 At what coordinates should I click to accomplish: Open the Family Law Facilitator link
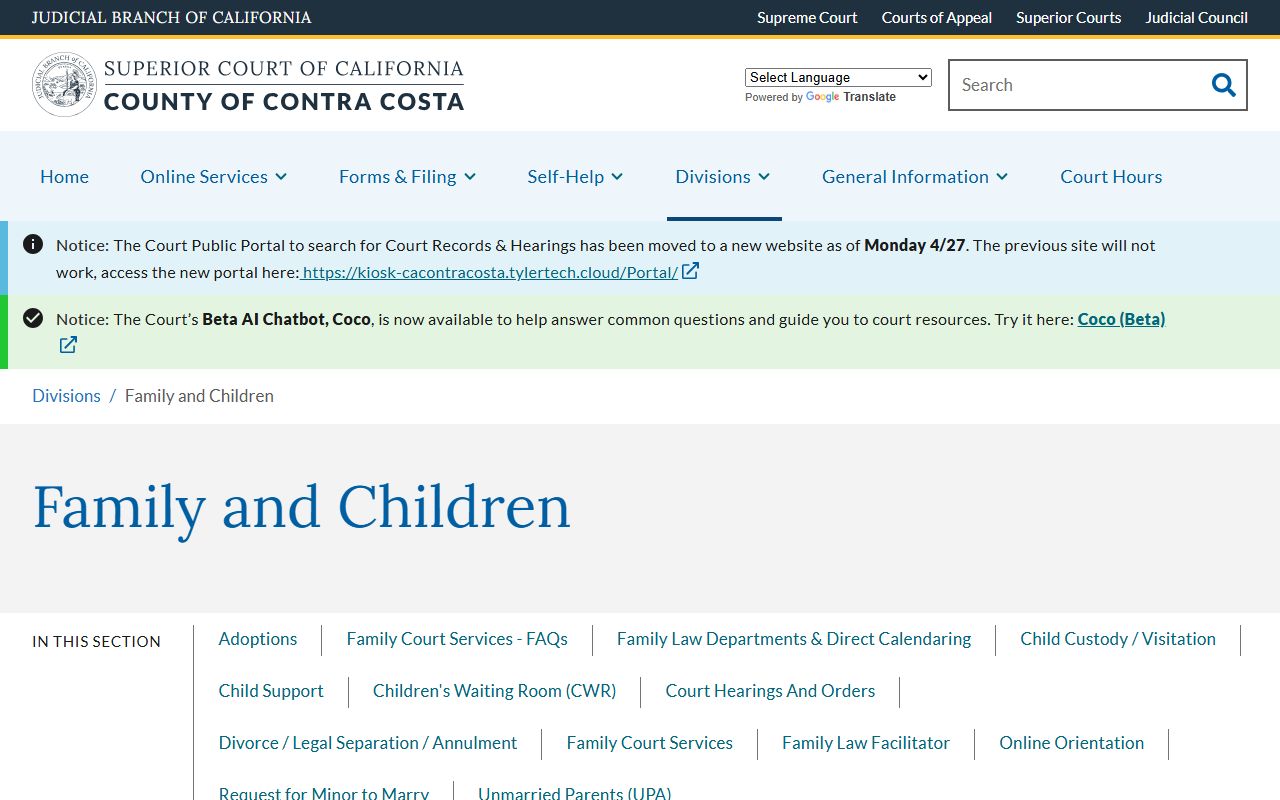tap(866, 743)
